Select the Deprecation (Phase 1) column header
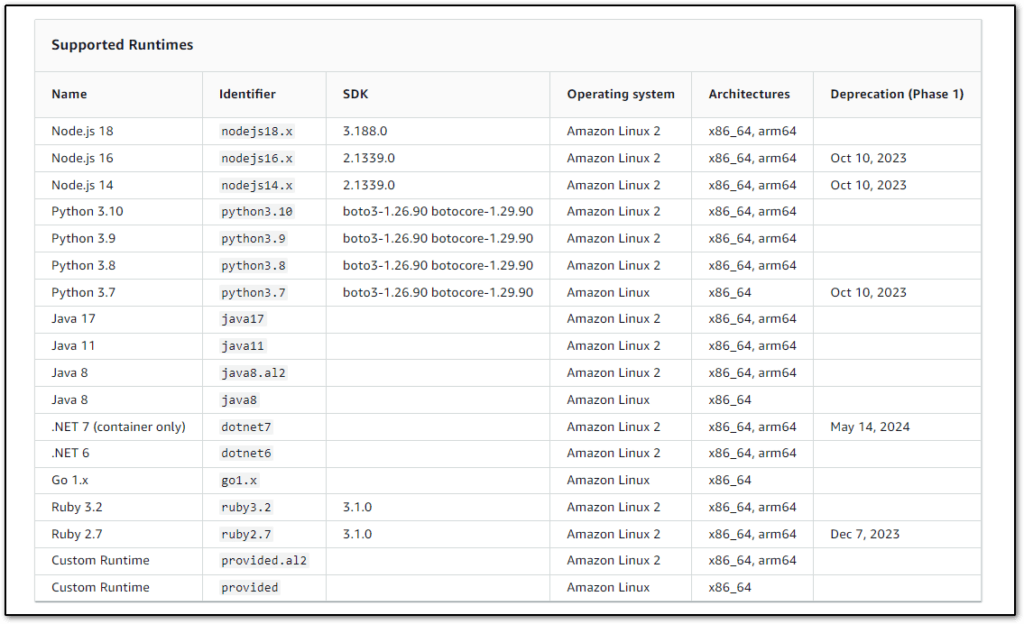Viewport: 1024px width, 624px height. pyautogui.click(x=895, y=93)
